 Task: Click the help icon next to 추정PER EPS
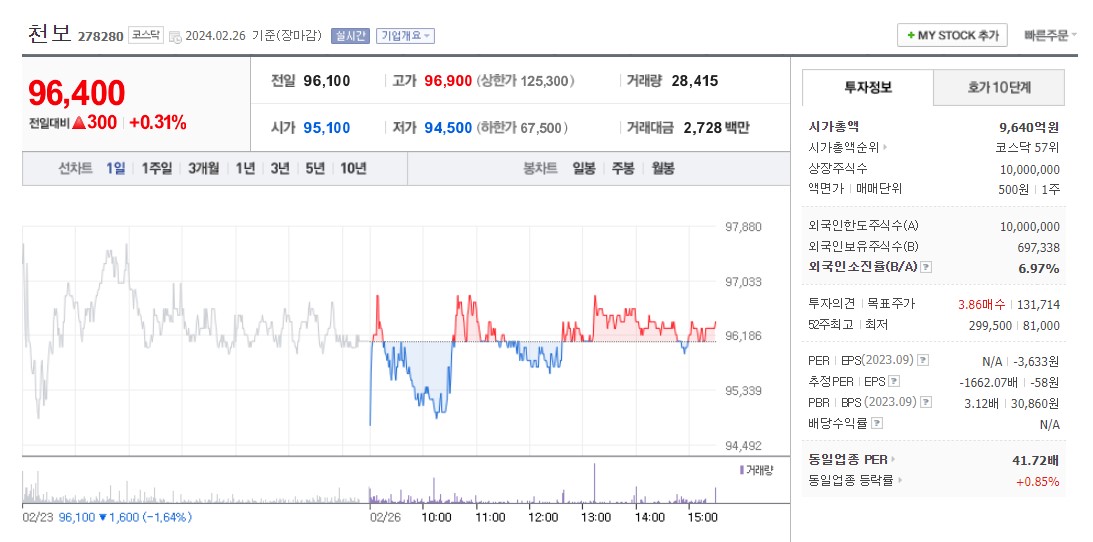tap(894, 381)
